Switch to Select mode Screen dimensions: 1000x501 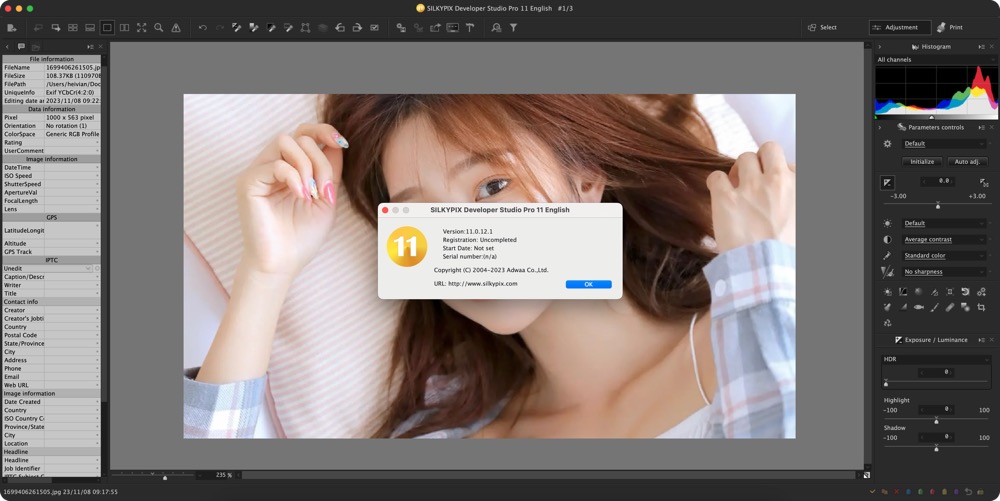823,27
